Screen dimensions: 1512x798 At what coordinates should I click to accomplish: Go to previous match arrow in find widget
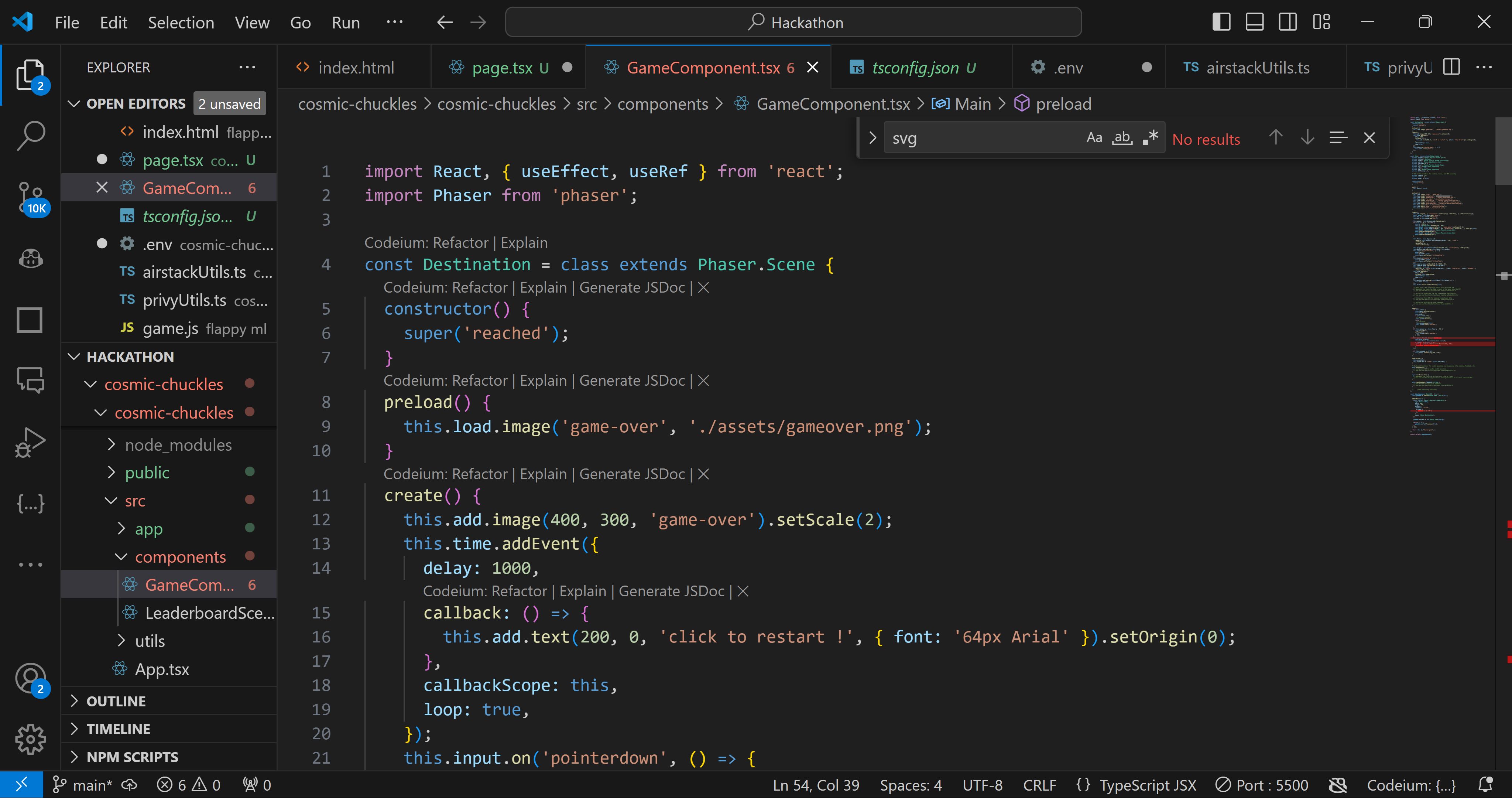1275,137
